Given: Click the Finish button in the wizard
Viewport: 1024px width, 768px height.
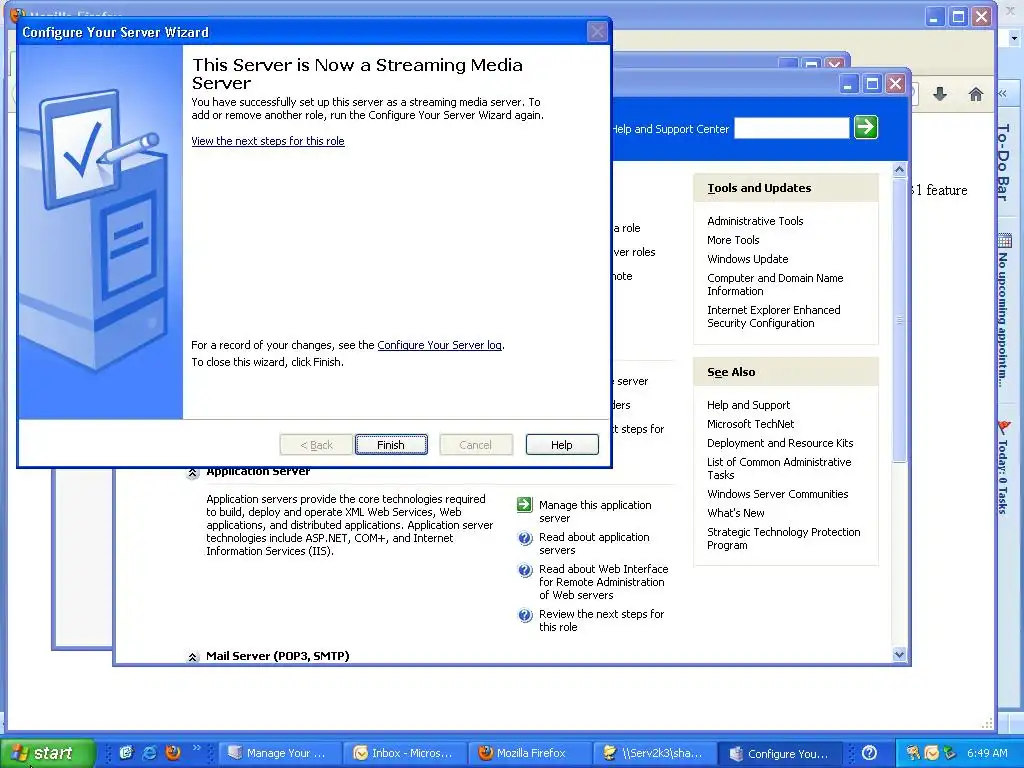Looking at the screenshot, I should click(391, 445).
